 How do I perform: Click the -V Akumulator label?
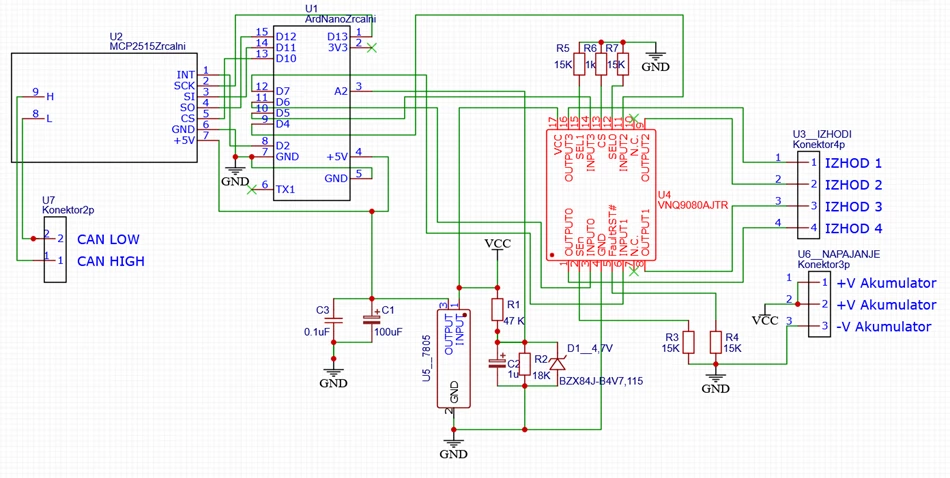(x=885, y=327)
